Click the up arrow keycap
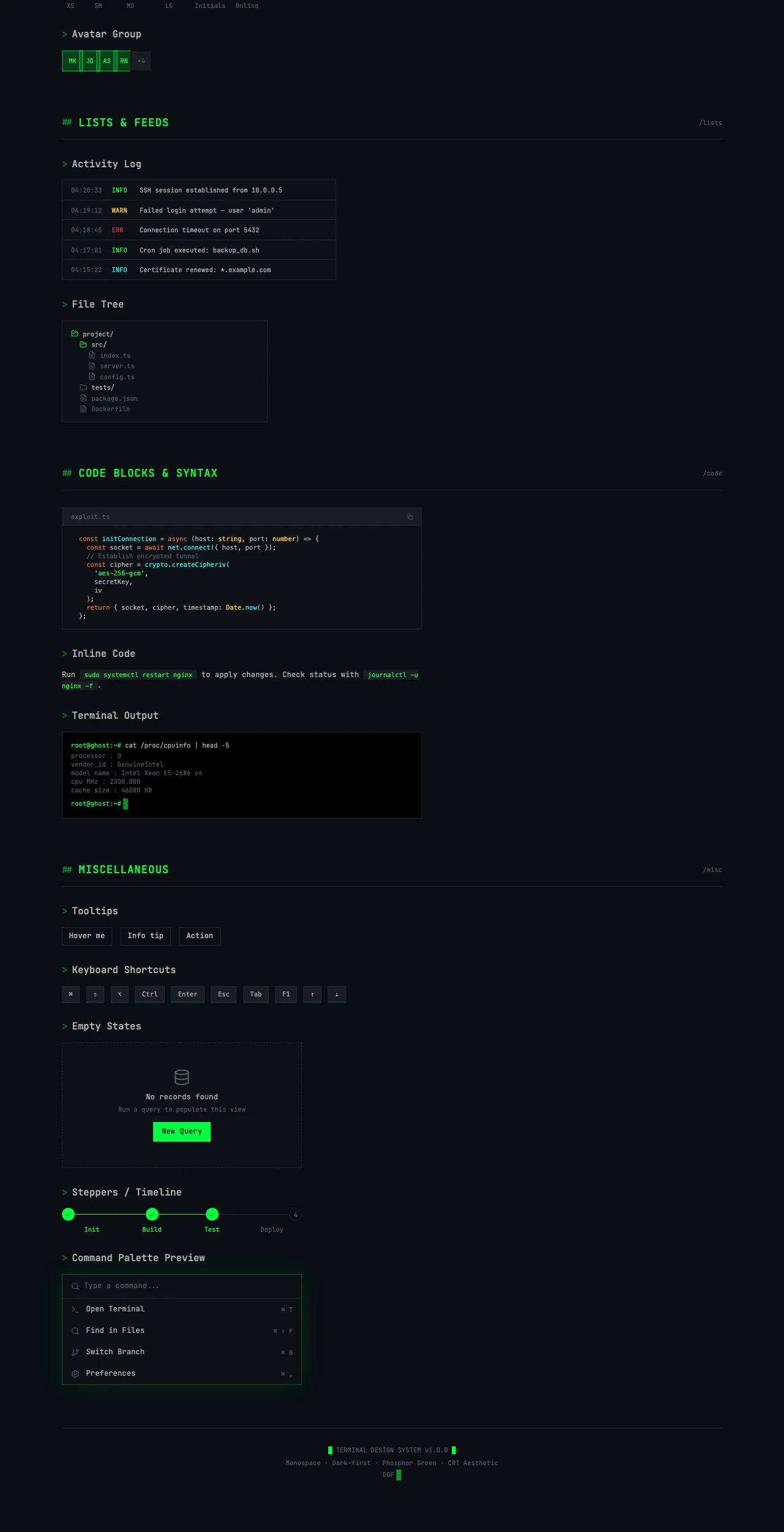The image size is (784, 1532). pyautogui.click(x=312, y=994)
